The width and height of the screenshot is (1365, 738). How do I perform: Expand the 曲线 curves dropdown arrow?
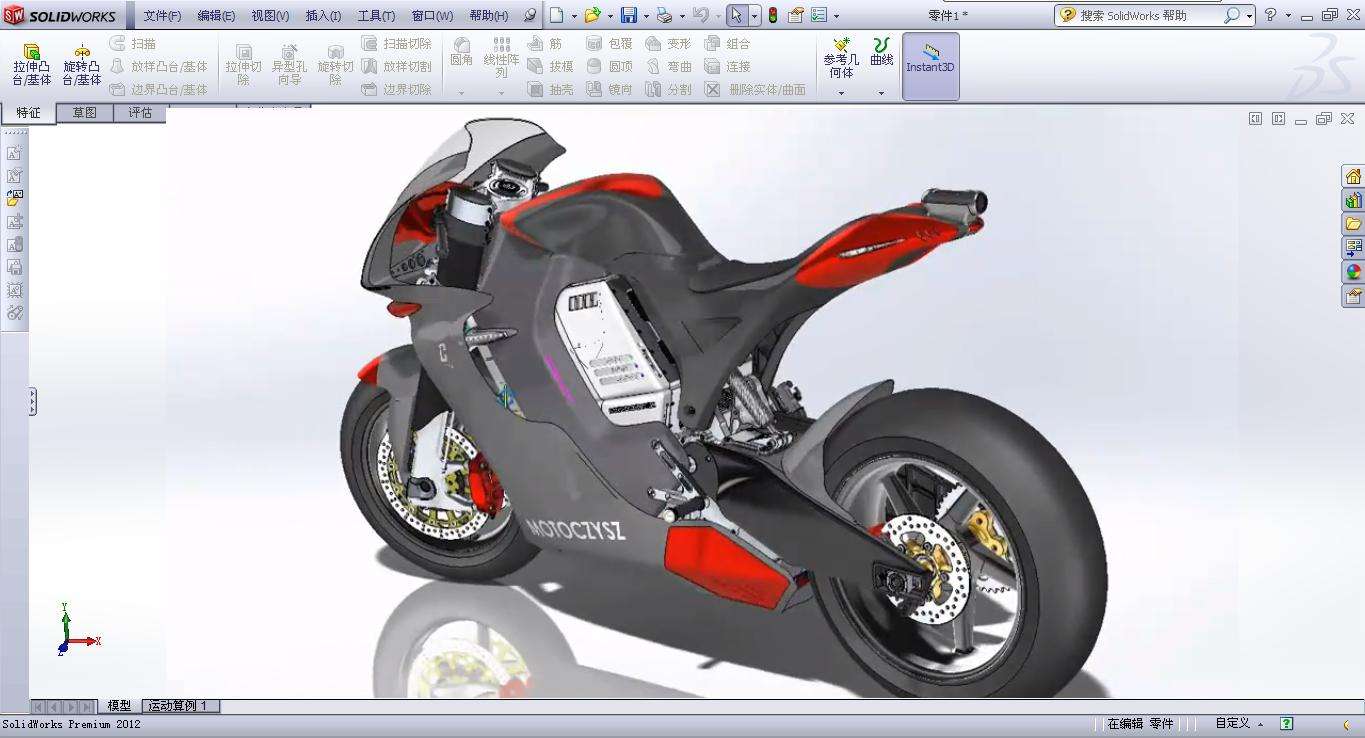pos(881,93)
